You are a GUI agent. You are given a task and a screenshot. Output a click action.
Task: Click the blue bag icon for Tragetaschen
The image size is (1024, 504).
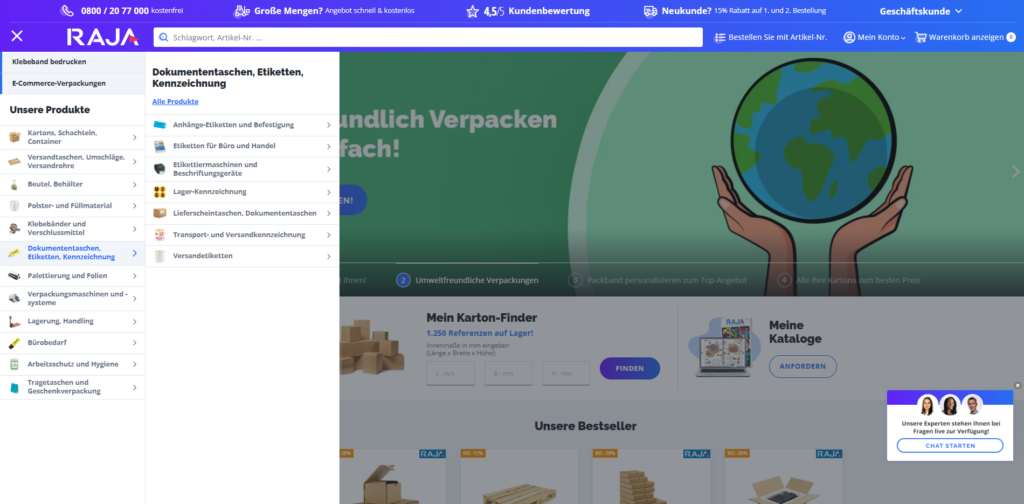[x=14, y=388]
